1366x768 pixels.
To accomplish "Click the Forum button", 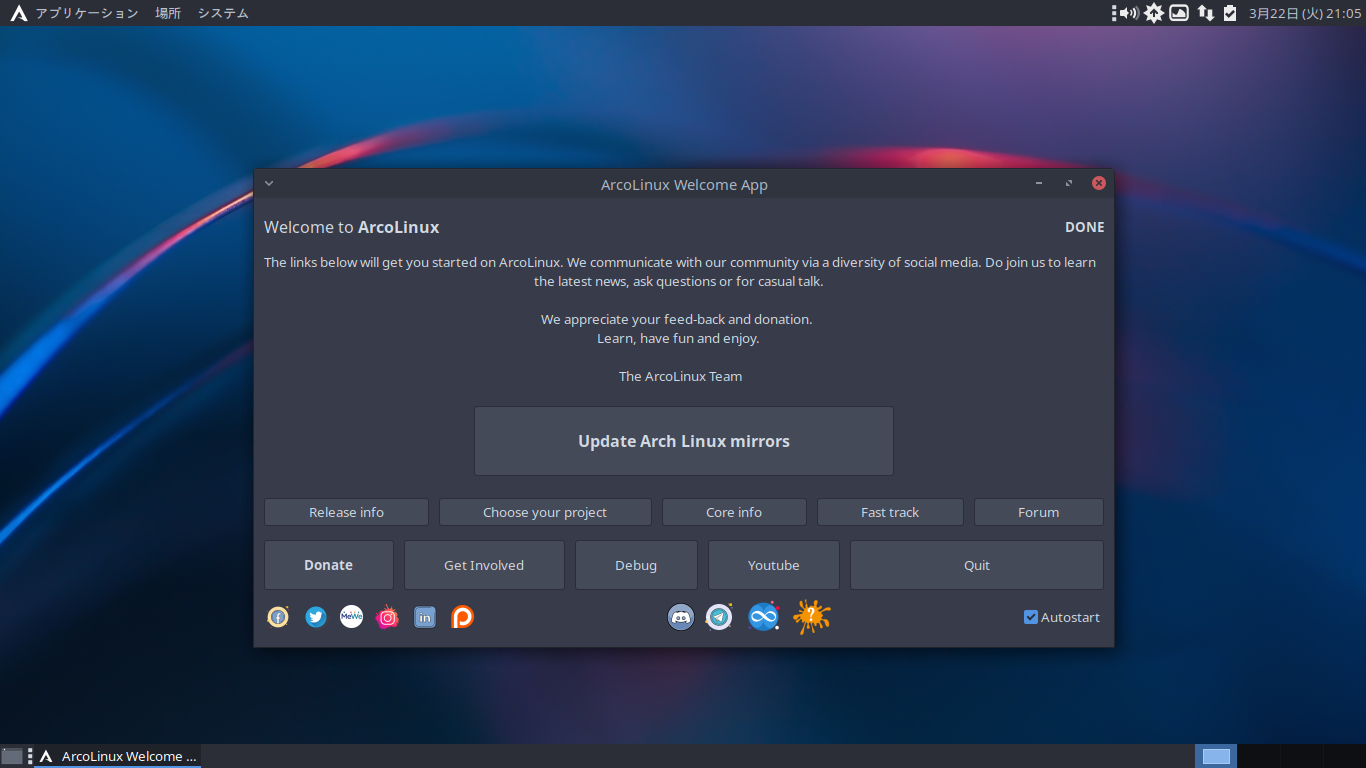I will pos(1039,512).
